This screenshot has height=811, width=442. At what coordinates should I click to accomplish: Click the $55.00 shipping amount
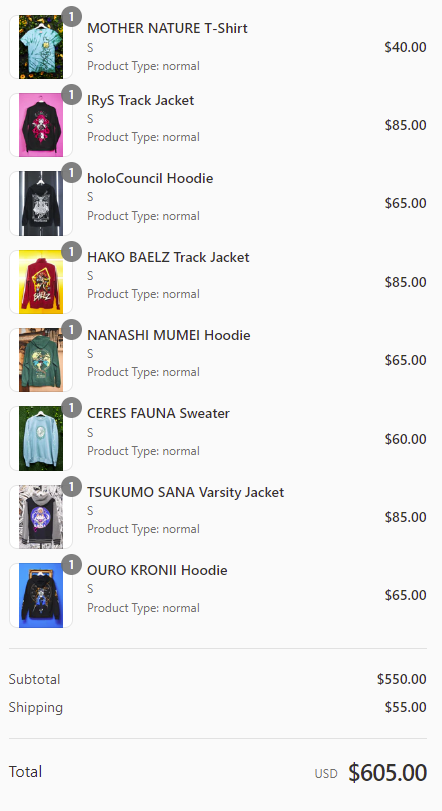[405, 707]
